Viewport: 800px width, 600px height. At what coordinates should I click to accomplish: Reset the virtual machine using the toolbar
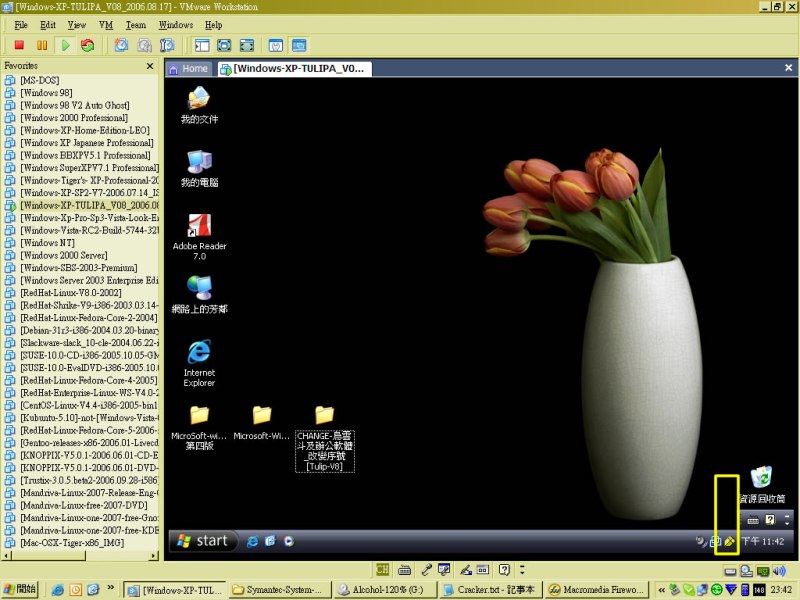(x=88, y=45)
